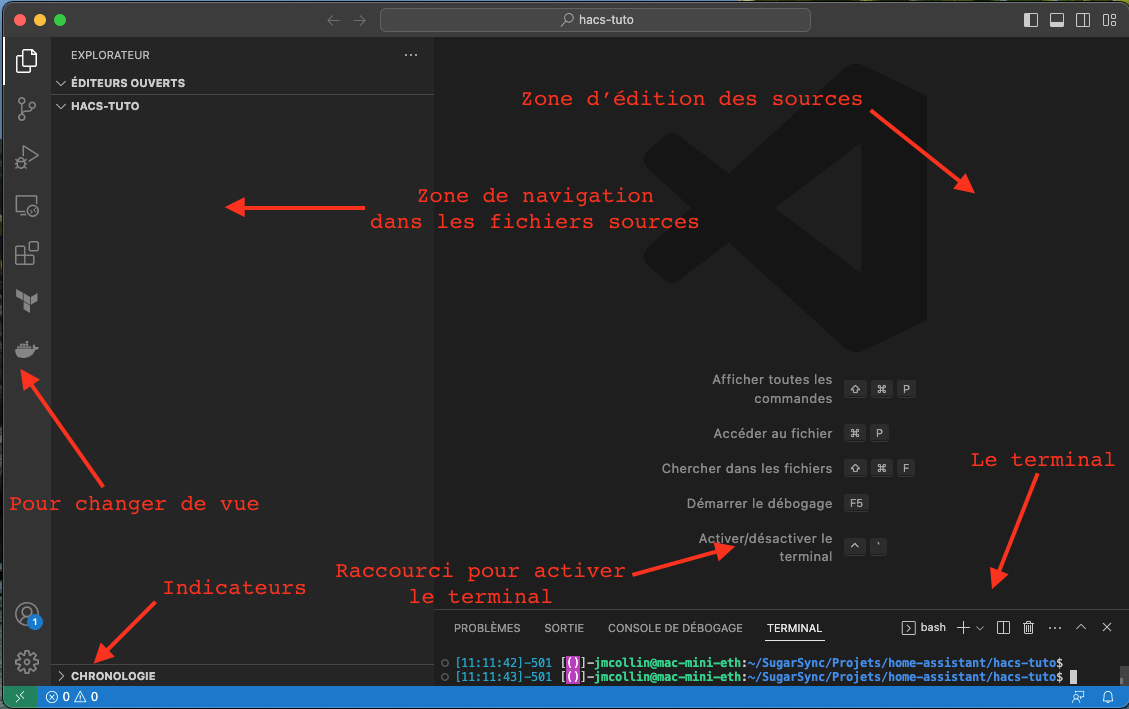Click the terminal scrollbar
1129x709 pixels.
[1123, 674]
